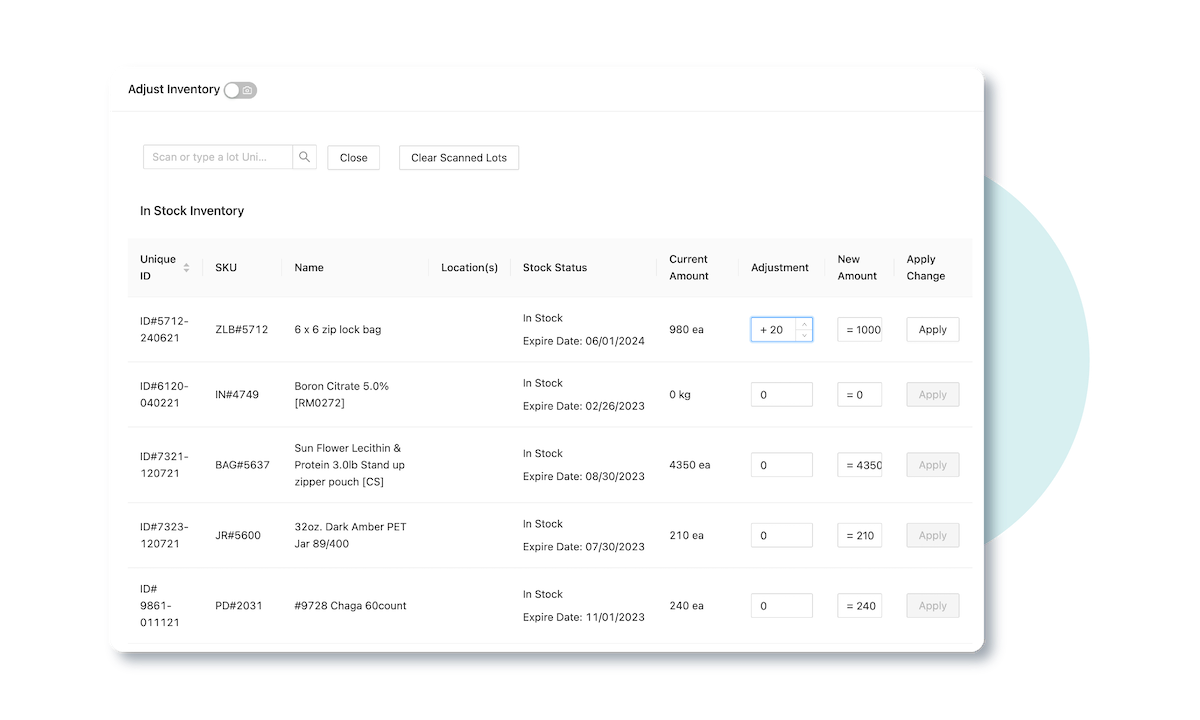Click the New Amount column header

coord(857,268)
